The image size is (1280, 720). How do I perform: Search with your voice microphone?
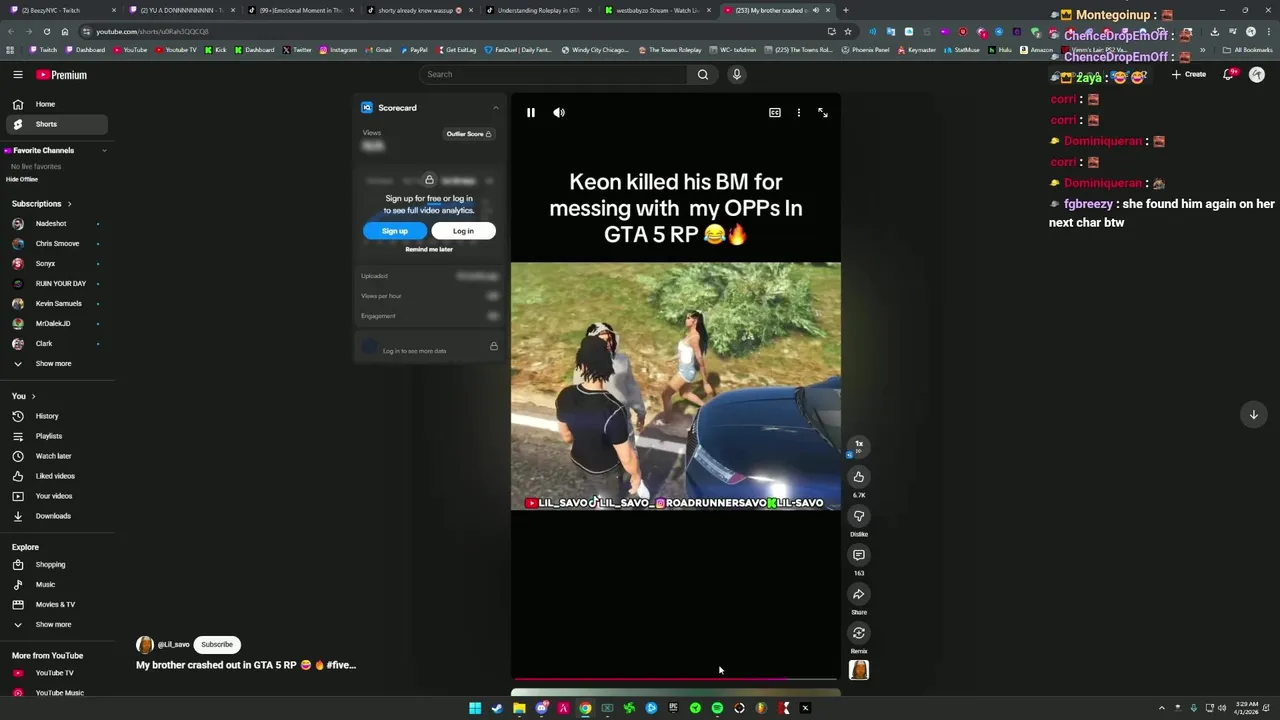(x=737, y=74)
